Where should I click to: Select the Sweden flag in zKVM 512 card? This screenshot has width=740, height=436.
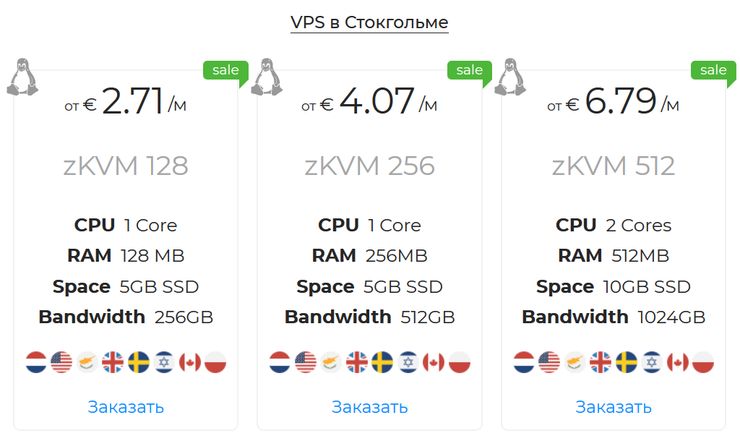pos(626,362)
